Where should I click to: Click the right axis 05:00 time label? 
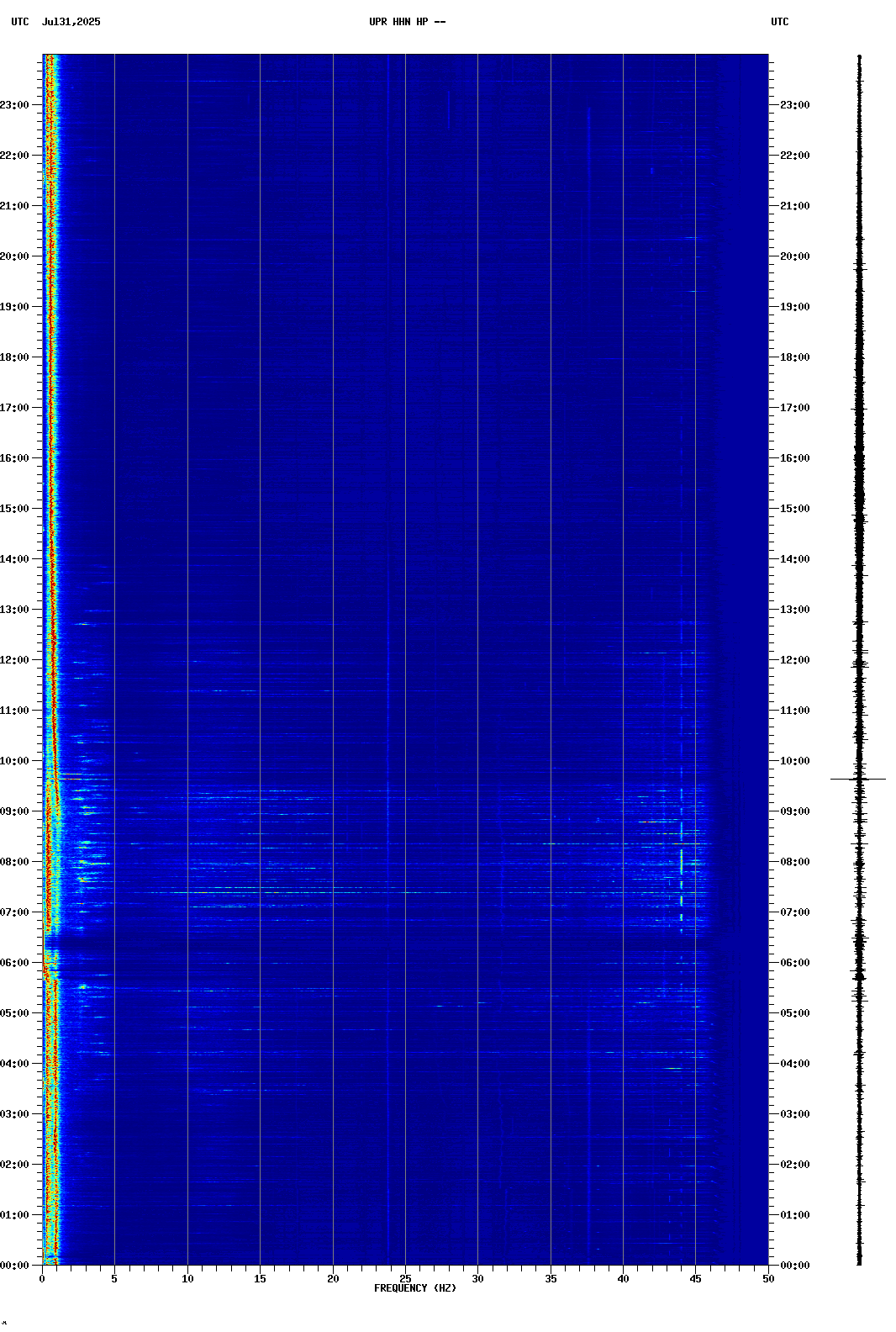pyautogui.click(x=795, y=1013)
